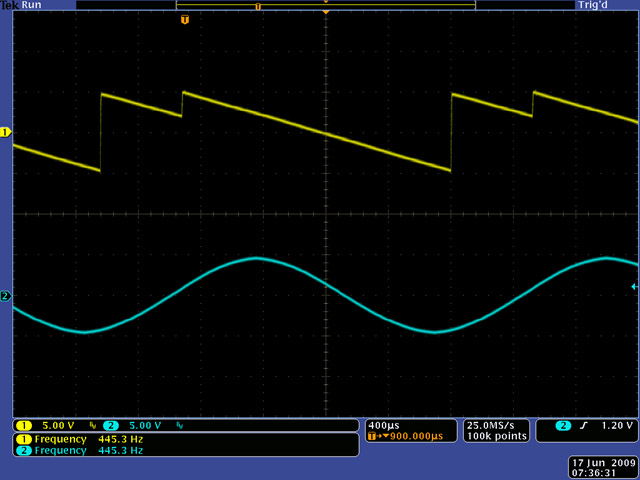Screen dimensions: 640x480
Task: Click the Tek logo in top-left corner
Action: click(10, 5)
